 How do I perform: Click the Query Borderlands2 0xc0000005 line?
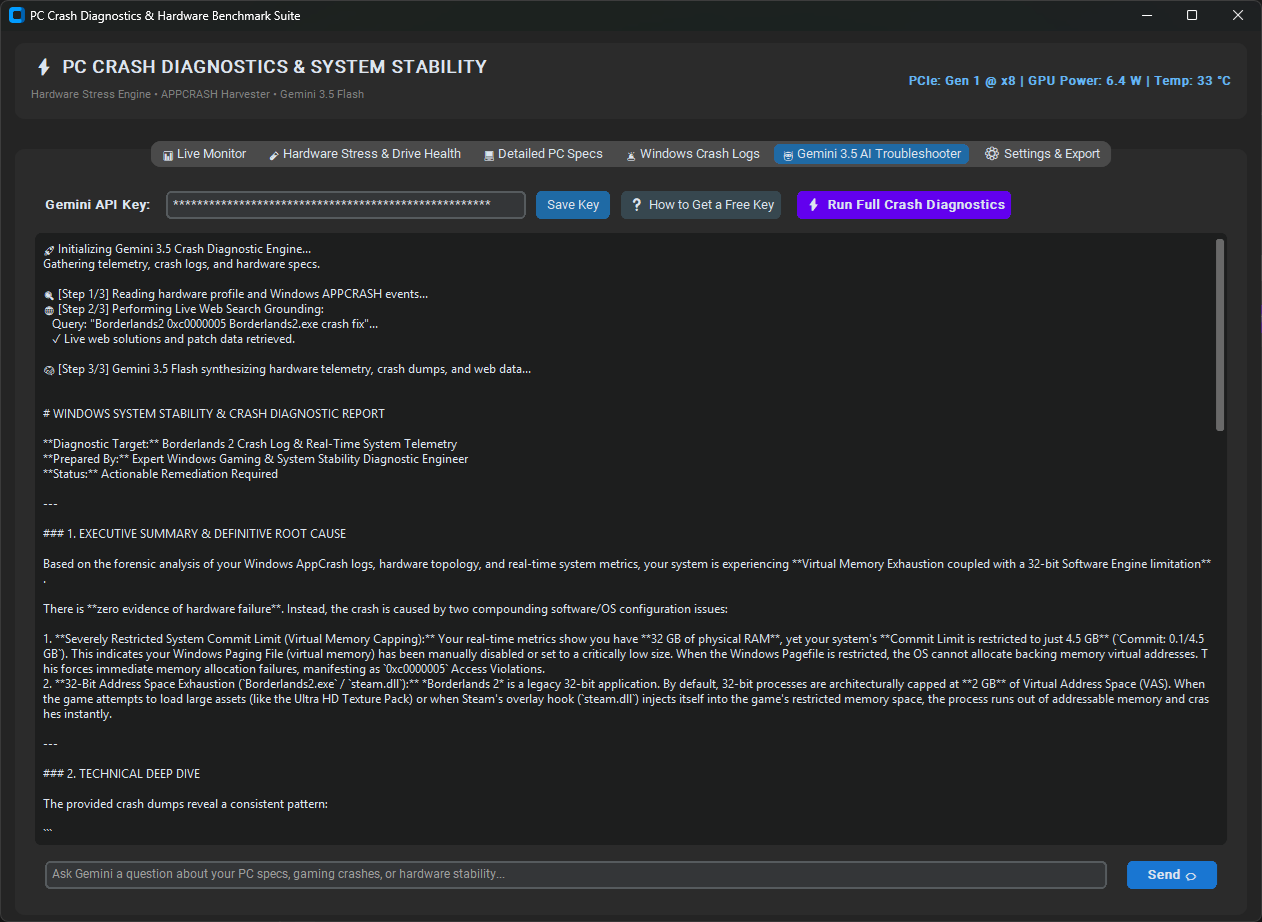coord(215,324)
